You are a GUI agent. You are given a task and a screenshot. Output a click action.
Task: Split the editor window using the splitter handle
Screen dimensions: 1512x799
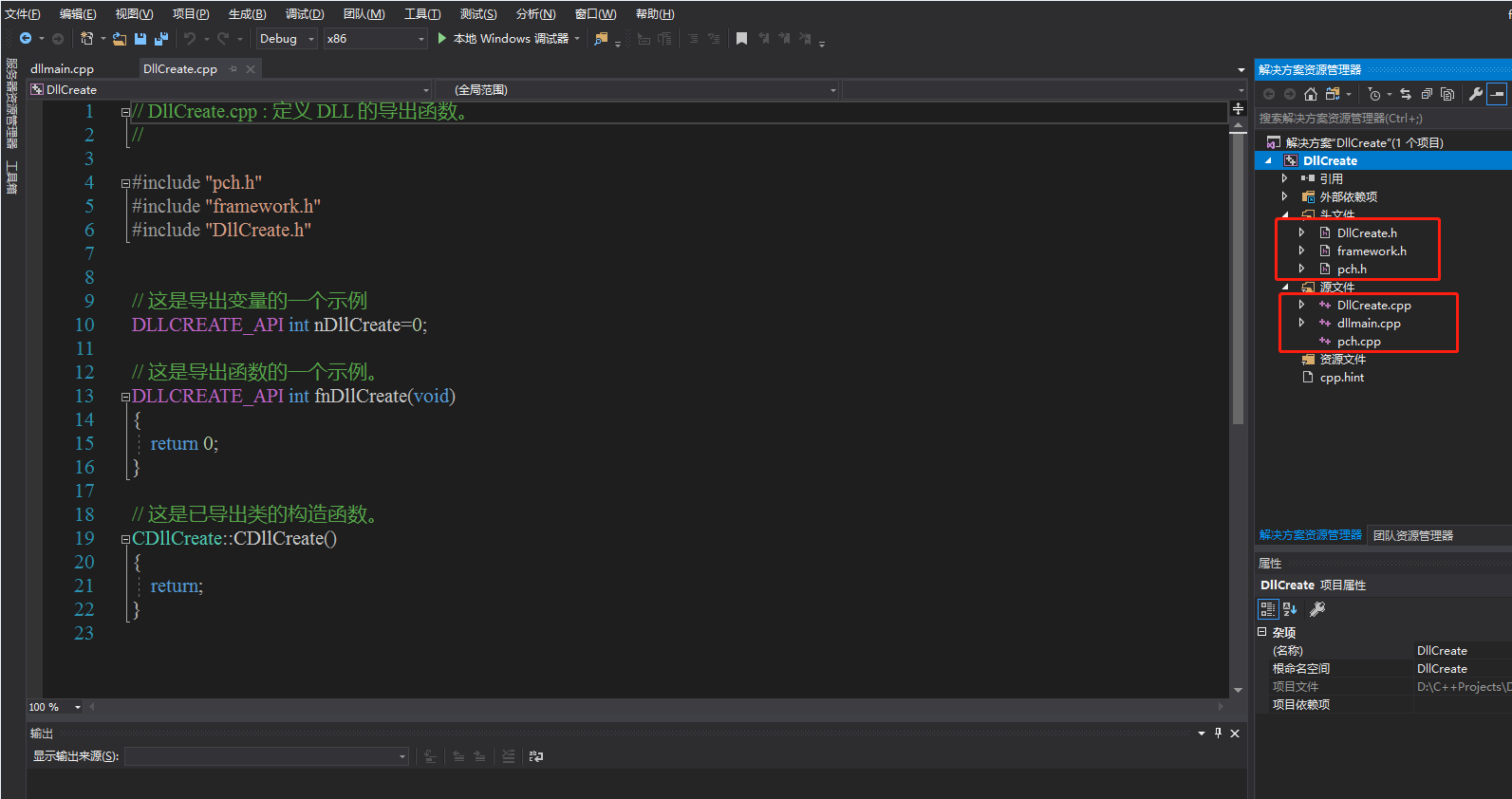click(x=1238, y=109)
